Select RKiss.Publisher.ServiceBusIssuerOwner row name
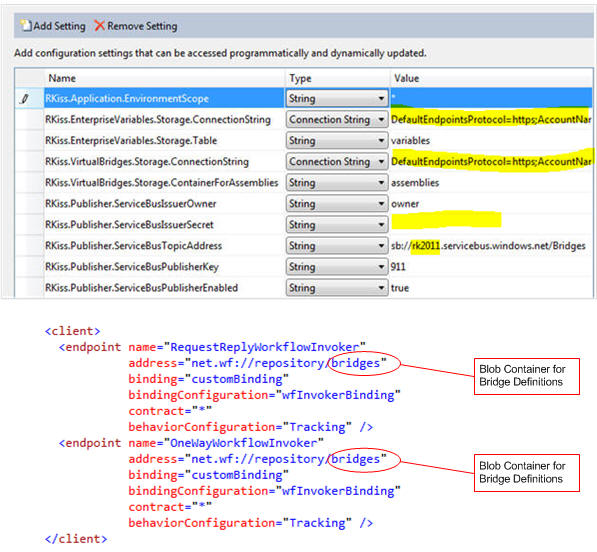 coord(131,204)
